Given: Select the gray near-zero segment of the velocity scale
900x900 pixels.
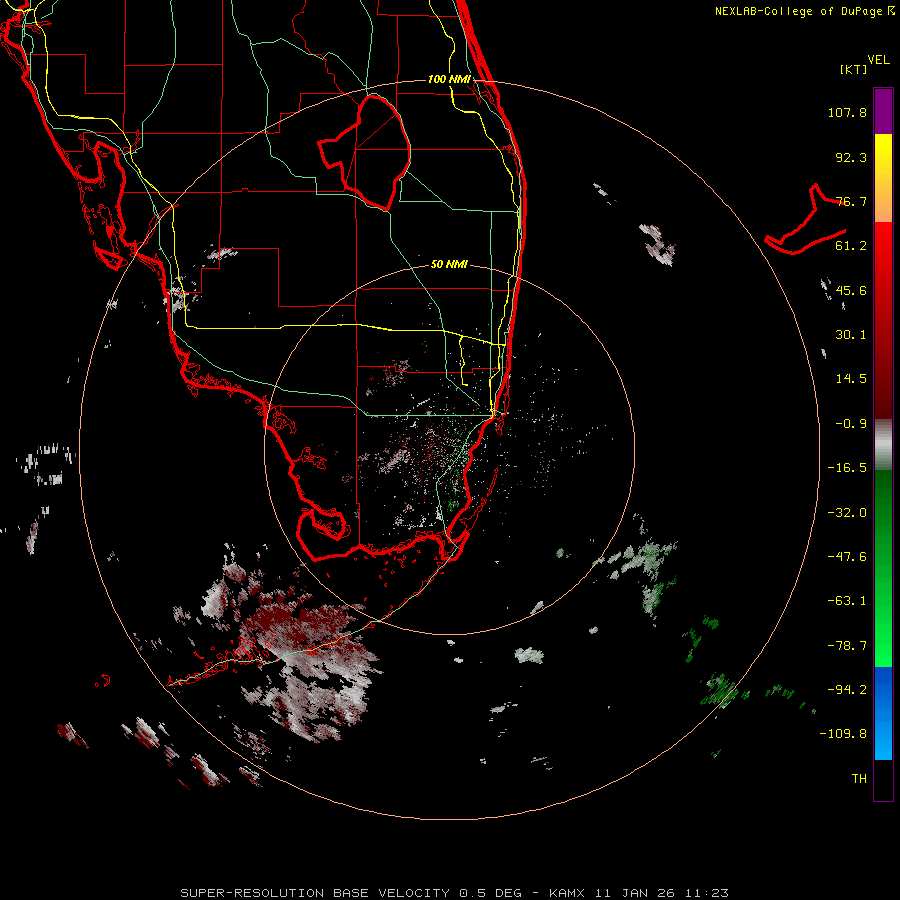Looking at the screenshot, I should 883,445.
